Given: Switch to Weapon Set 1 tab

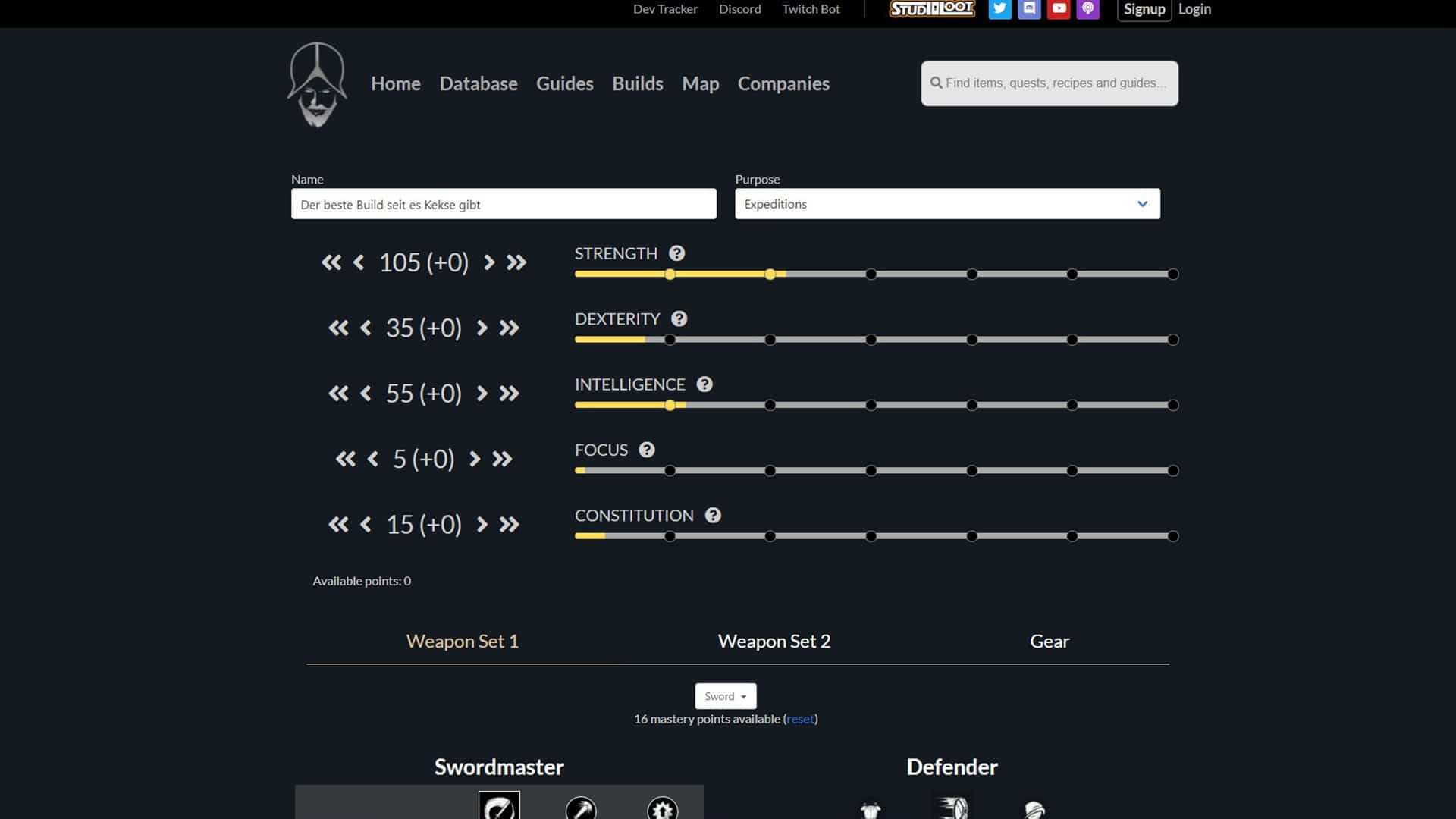Looking at the screenshot, I should 463,642.
